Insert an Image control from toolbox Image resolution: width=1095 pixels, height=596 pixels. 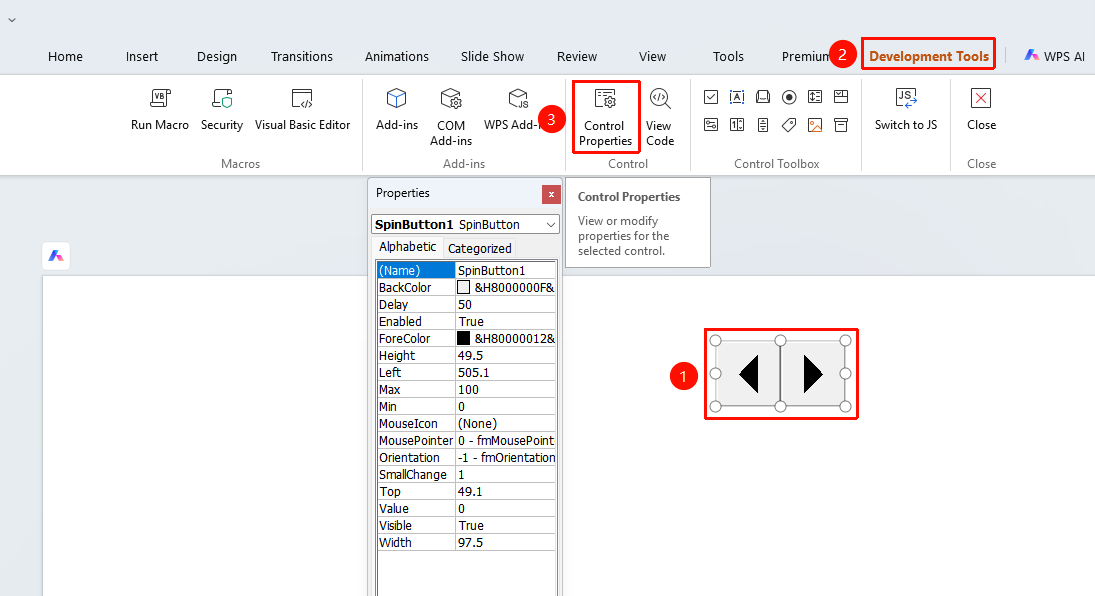click(x=815, y=125)
